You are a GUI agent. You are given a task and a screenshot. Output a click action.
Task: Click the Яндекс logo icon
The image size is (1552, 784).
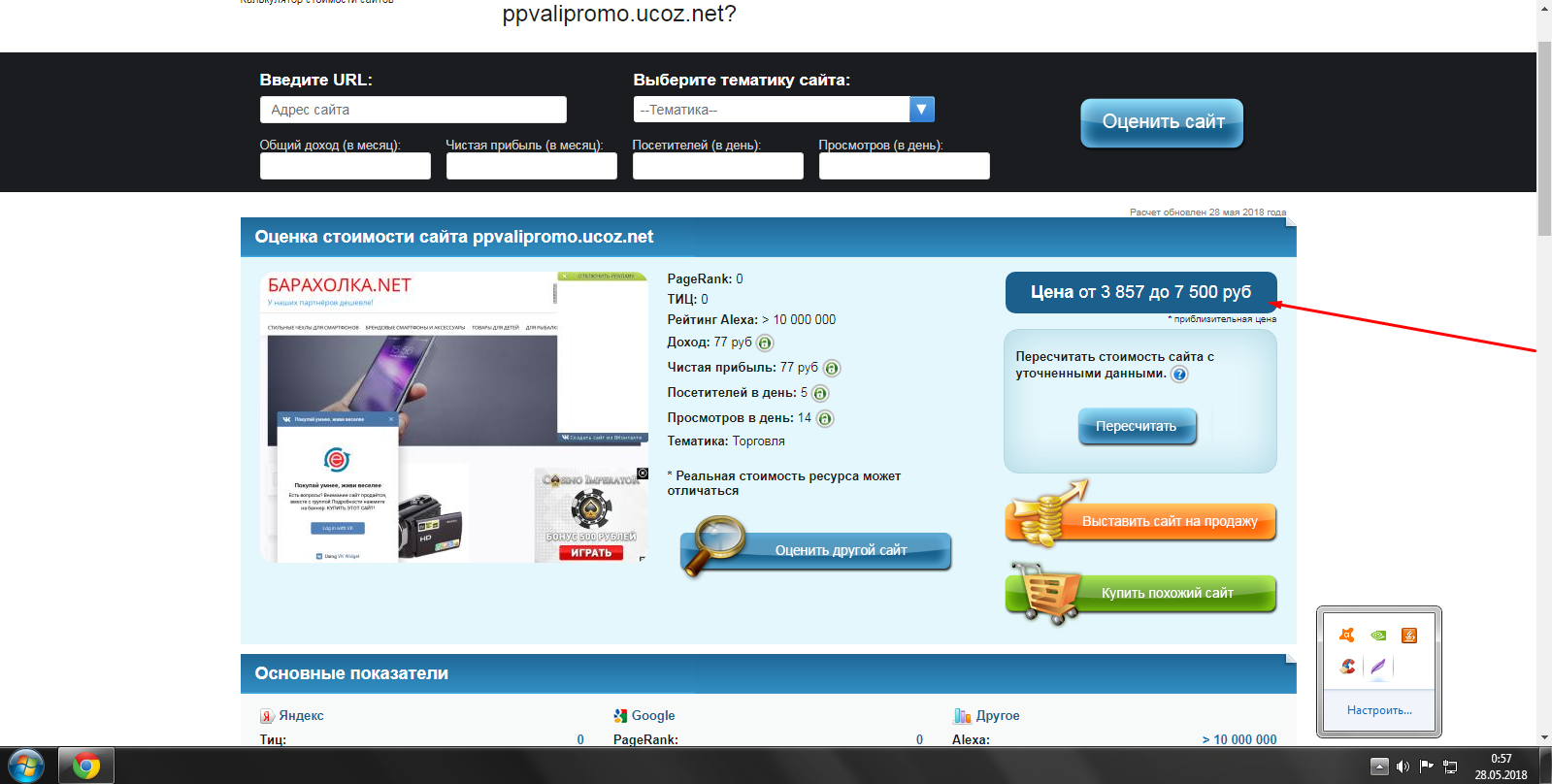point(267,716)
